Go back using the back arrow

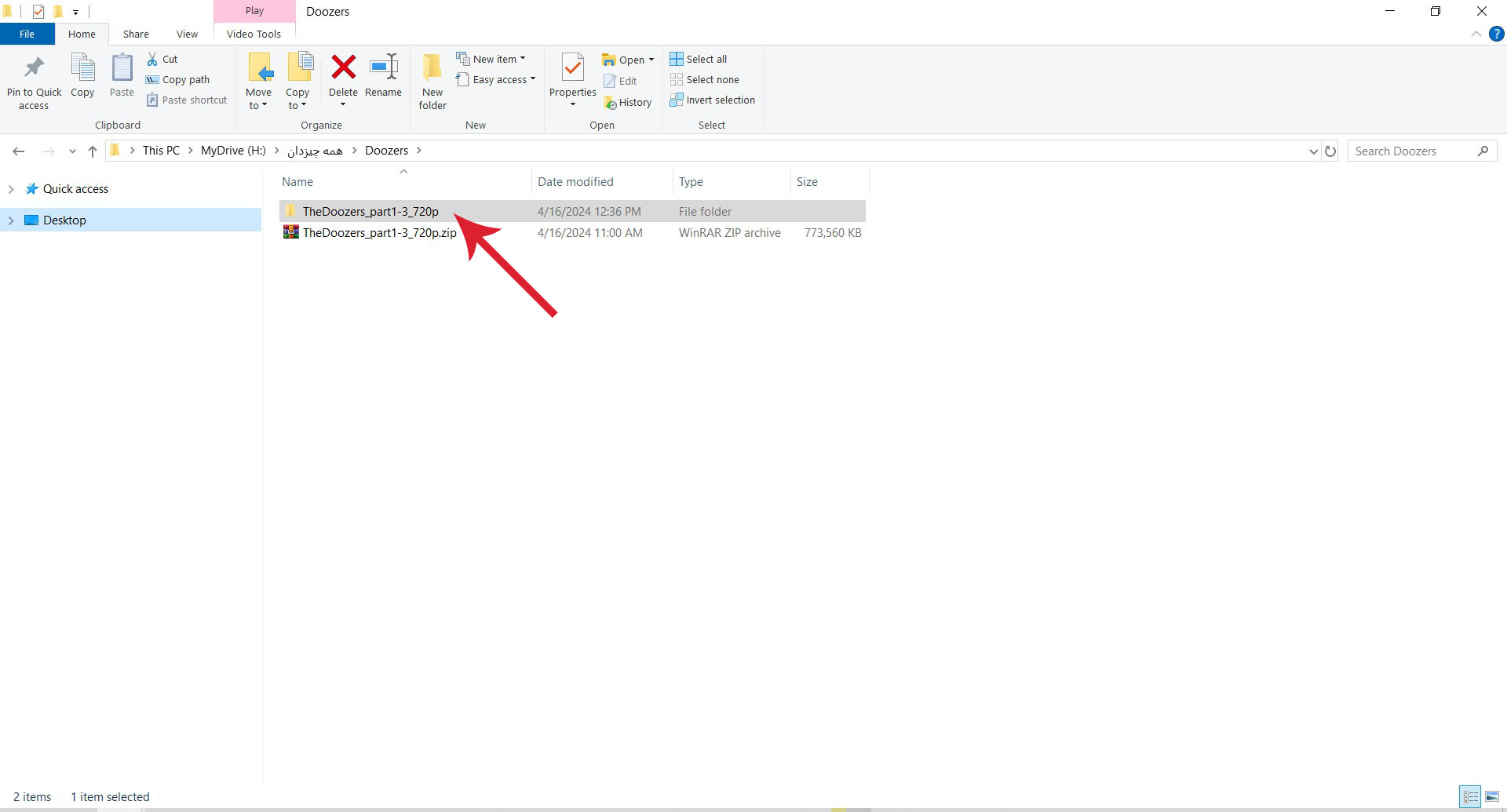[19, 151]
